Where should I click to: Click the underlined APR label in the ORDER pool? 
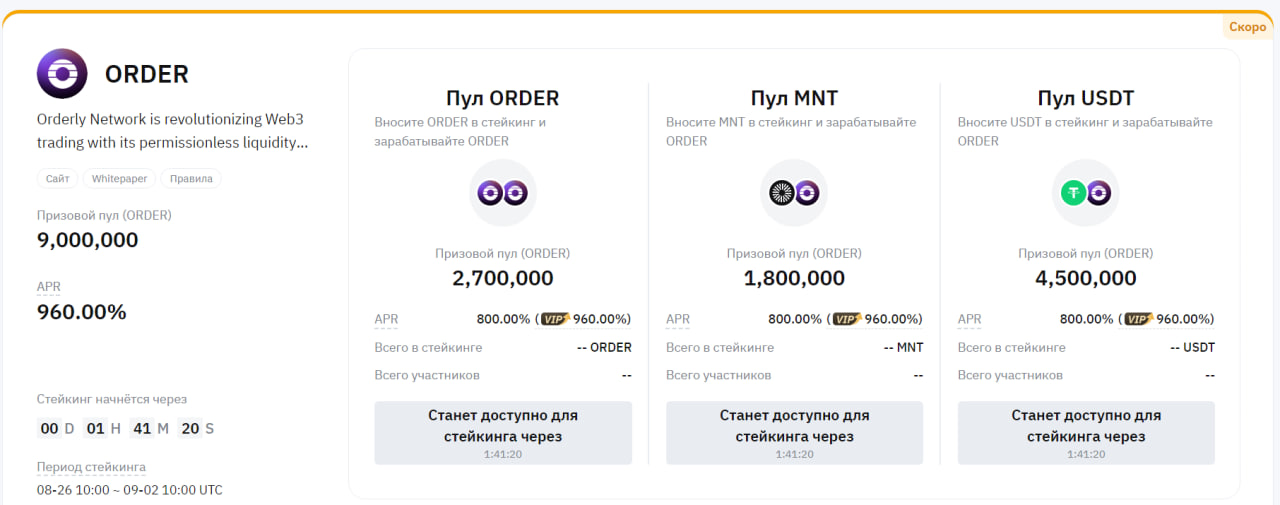[386, 320]
